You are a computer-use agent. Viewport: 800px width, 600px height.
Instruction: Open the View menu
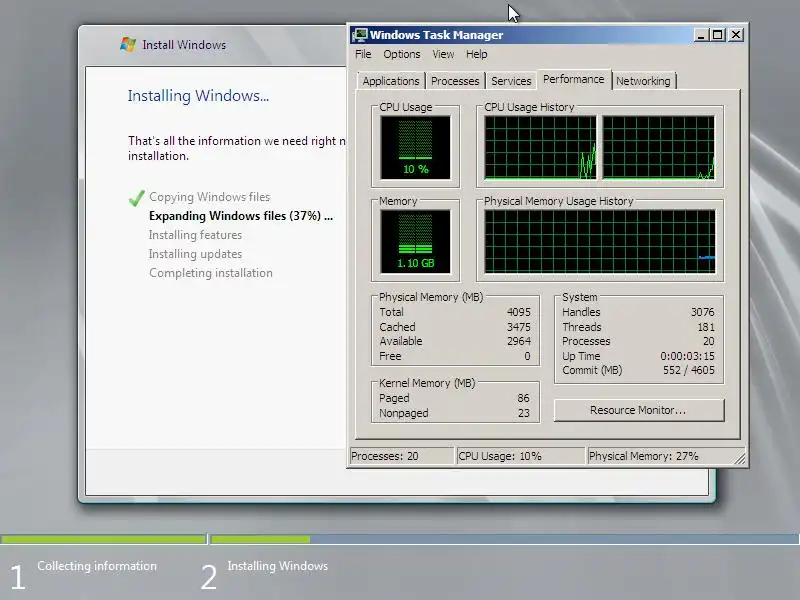[x=443, y=54]
